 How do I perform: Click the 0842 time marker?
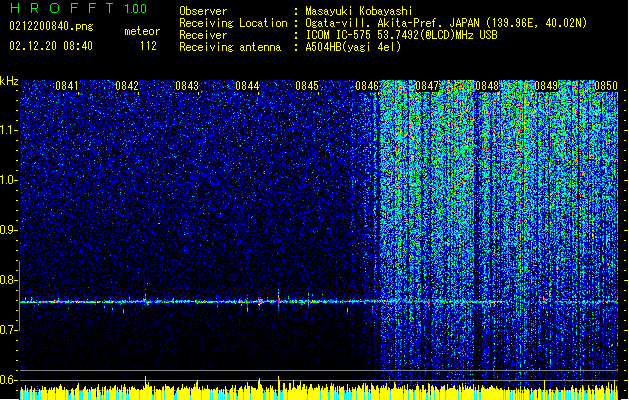[127, 86]
